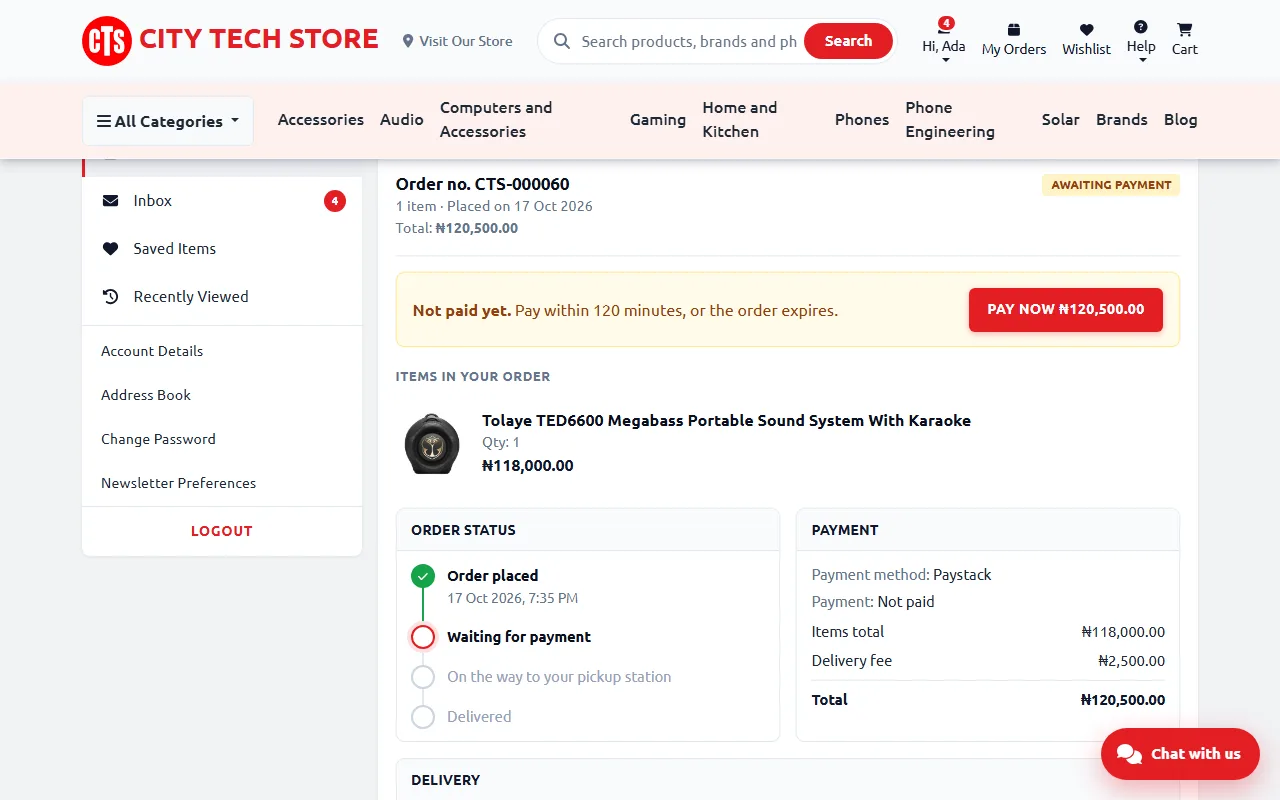Open the Hi, Ada account dropdown
This screenshot has height=800, width=1280.
(x=944, y=41)
